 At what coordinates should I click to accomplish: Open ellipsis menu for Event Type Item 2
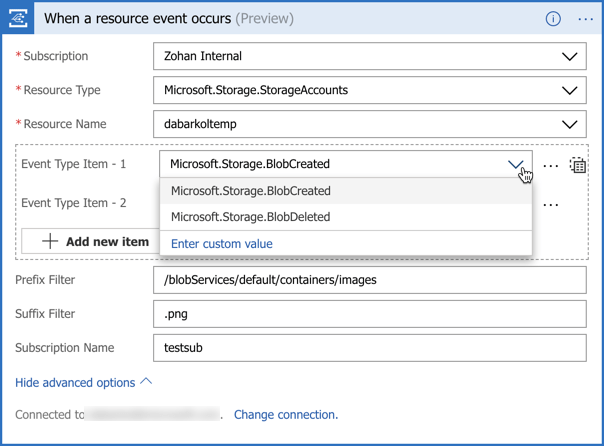point(550,205)
